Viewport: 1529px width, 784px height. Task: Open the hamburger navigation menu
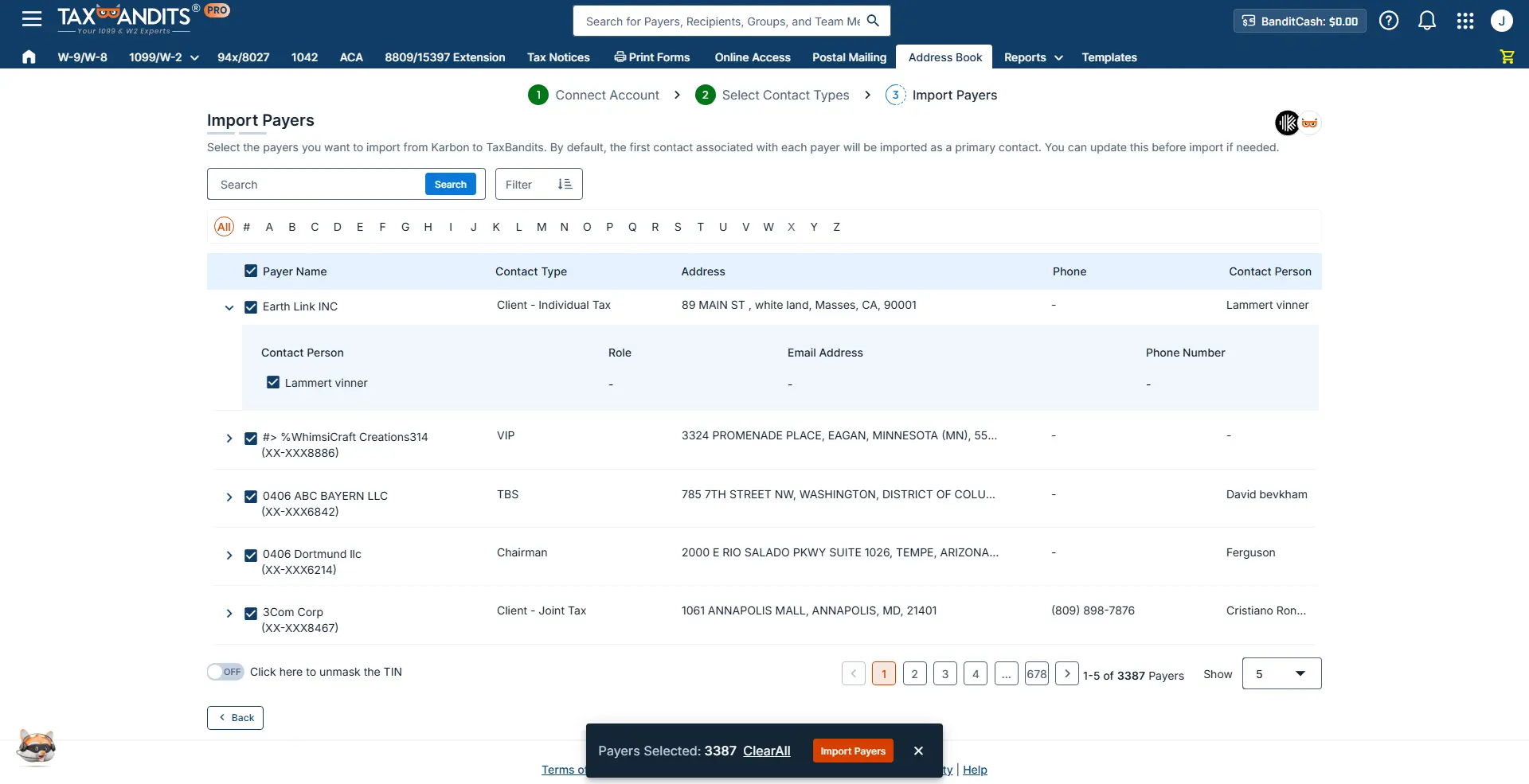tap(32, 19)
